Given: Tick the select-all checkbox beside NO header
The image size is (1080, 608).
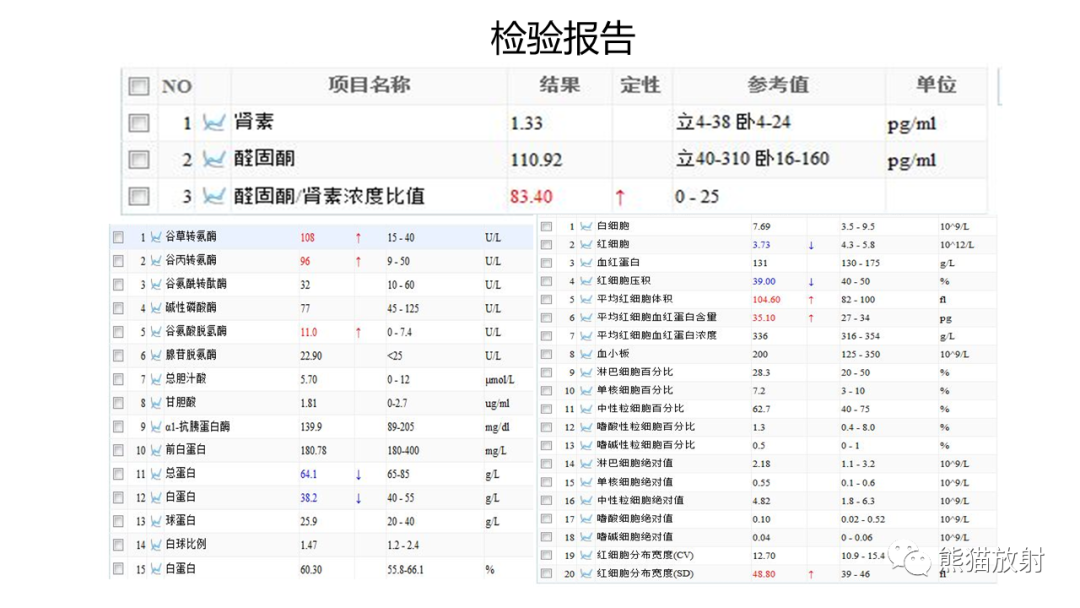Looking at the screenshot, I should click(138, 86).
